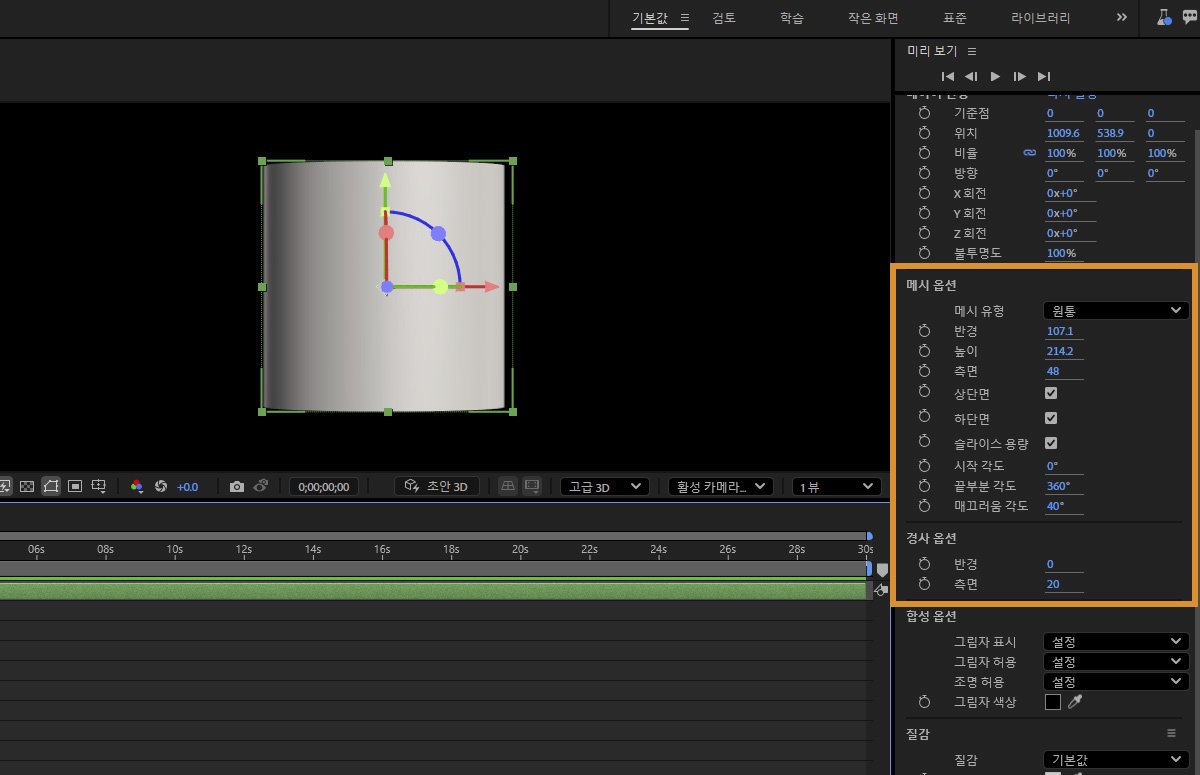Pick shadow color with the eyedropper icon

pyautogui.click(x=1075, y=702)
